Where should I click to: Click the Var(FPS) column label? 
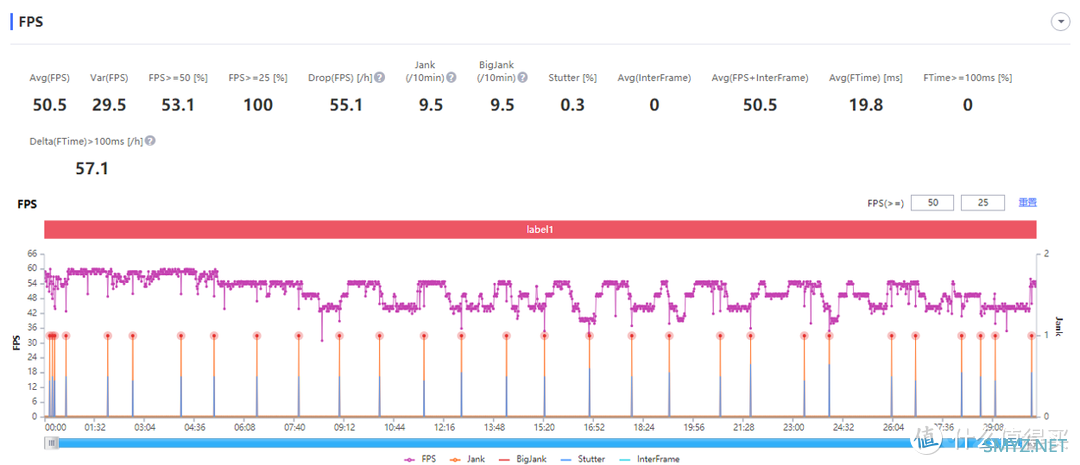[x=109, y=78]
